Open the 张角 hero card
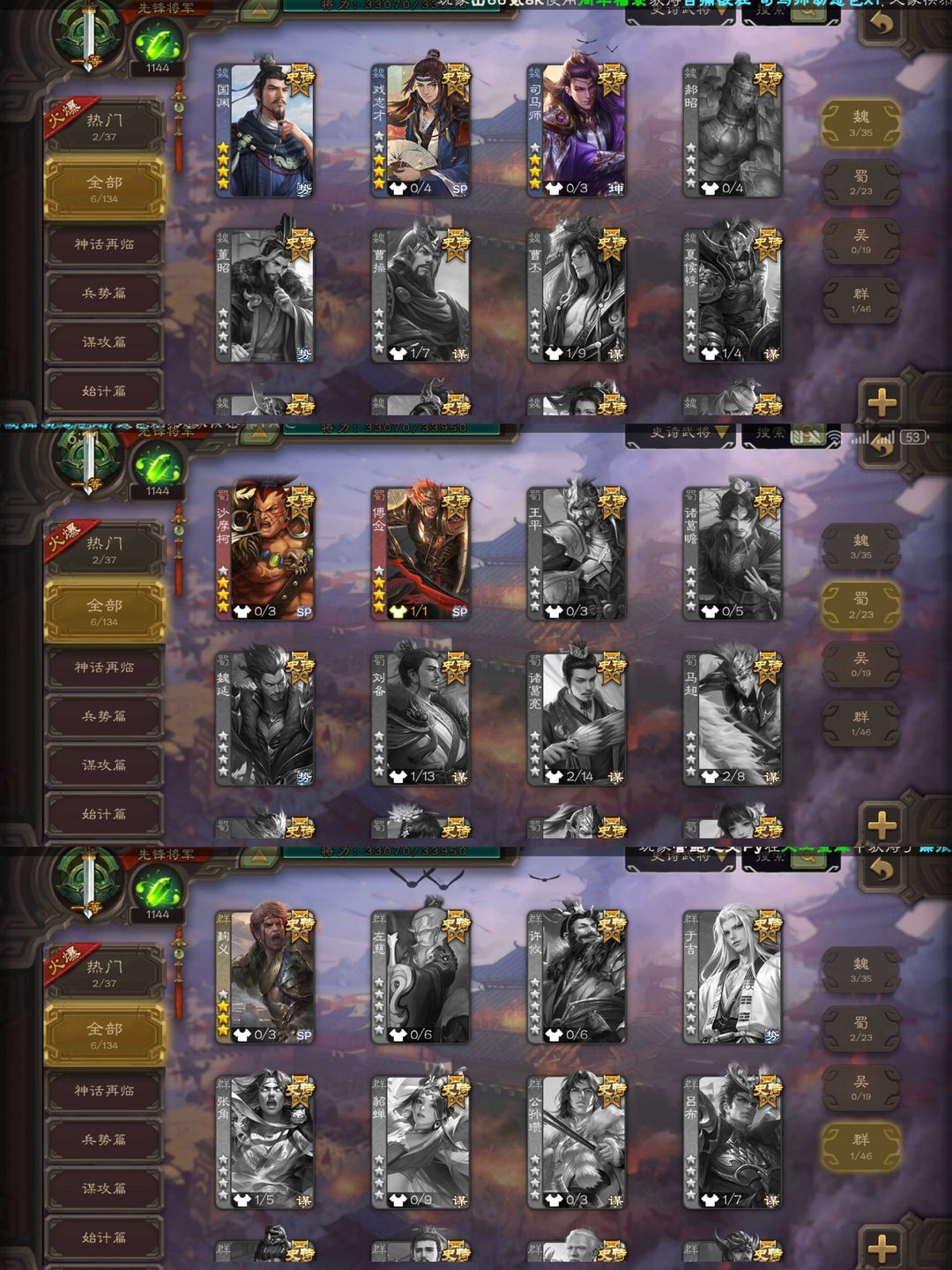952x1270 pixels. 265,1142
